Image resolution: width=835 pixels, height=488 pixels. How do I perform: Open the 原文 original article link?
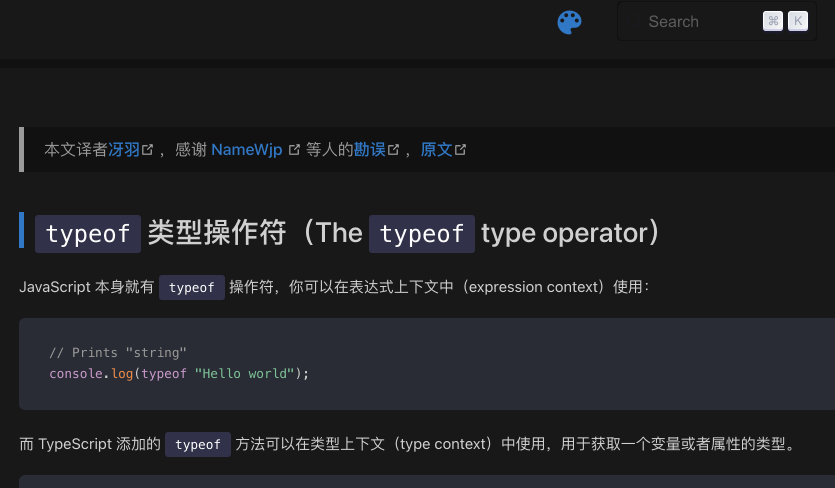click(436, 150)
